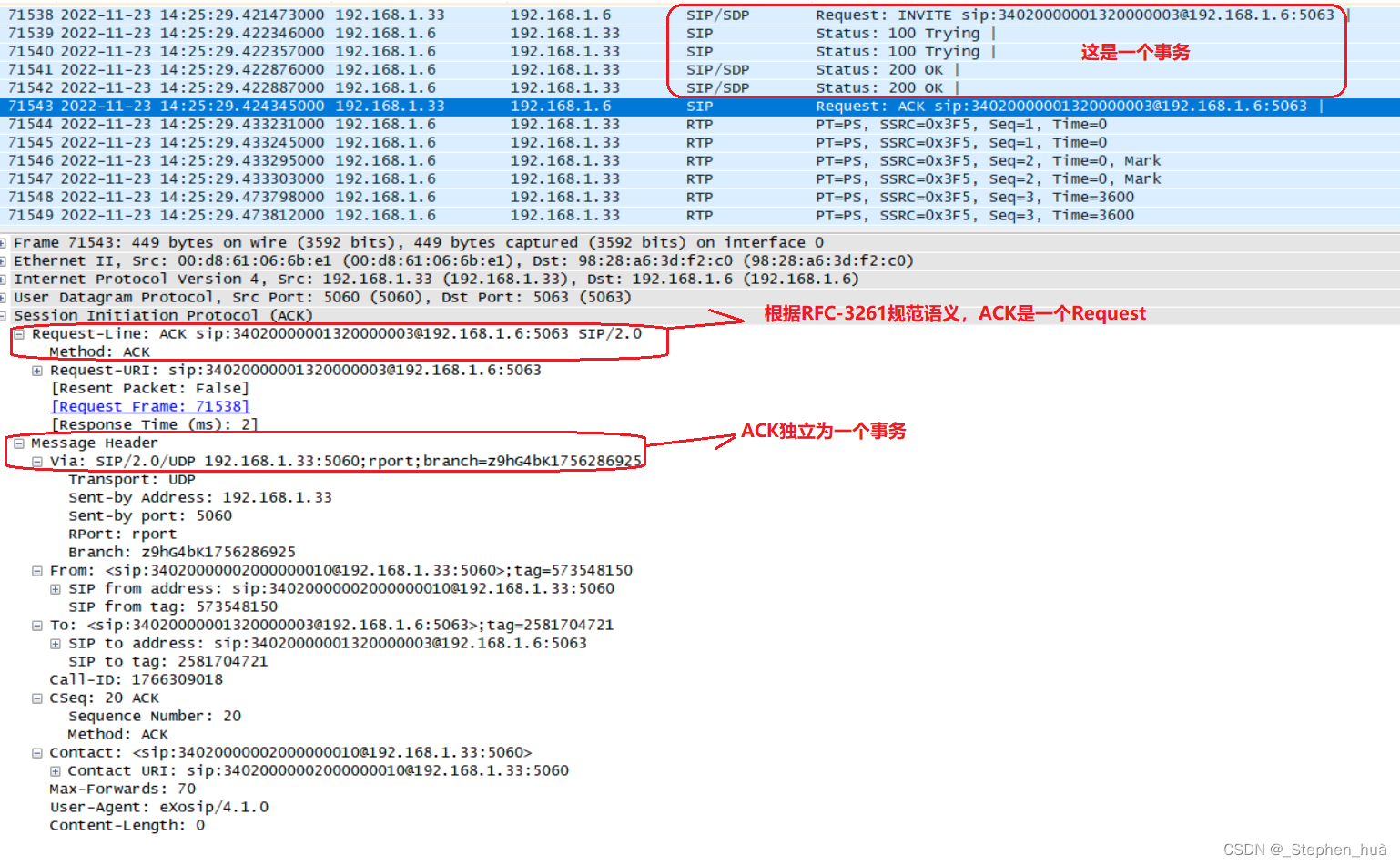Viewport: 1400px width, 866px height.
Task: Expand the SIP from address node
Action: point(56,589)
